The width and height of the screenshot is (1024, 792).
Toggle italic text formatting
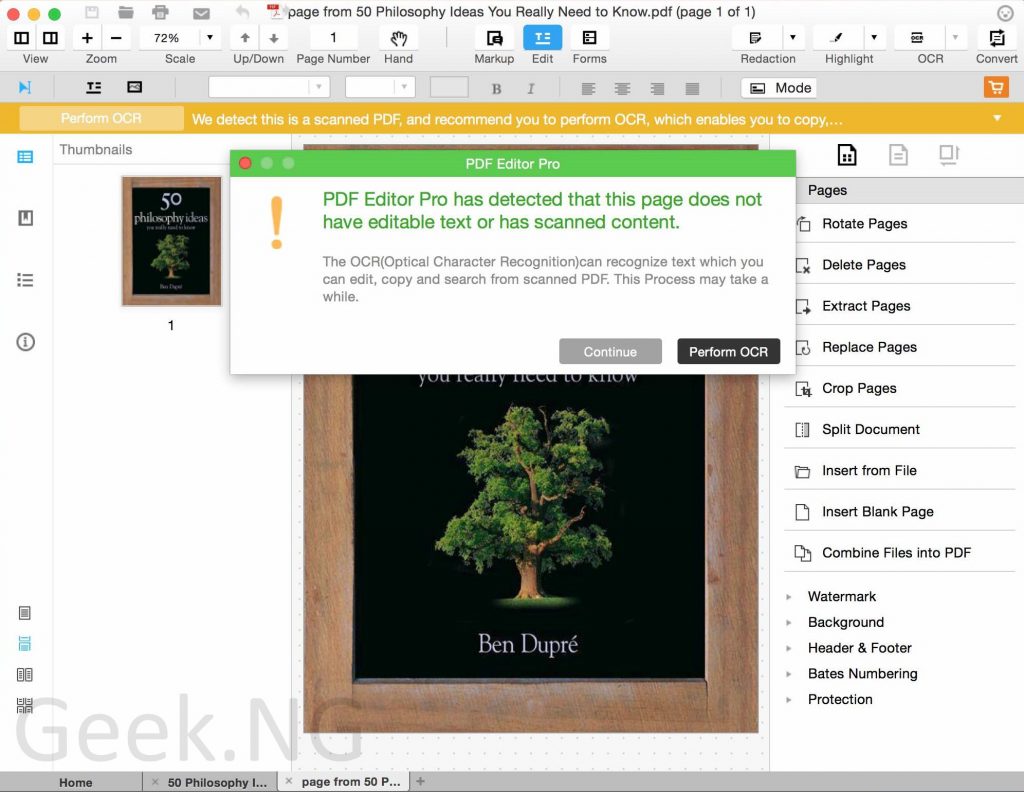pos(530,89)
